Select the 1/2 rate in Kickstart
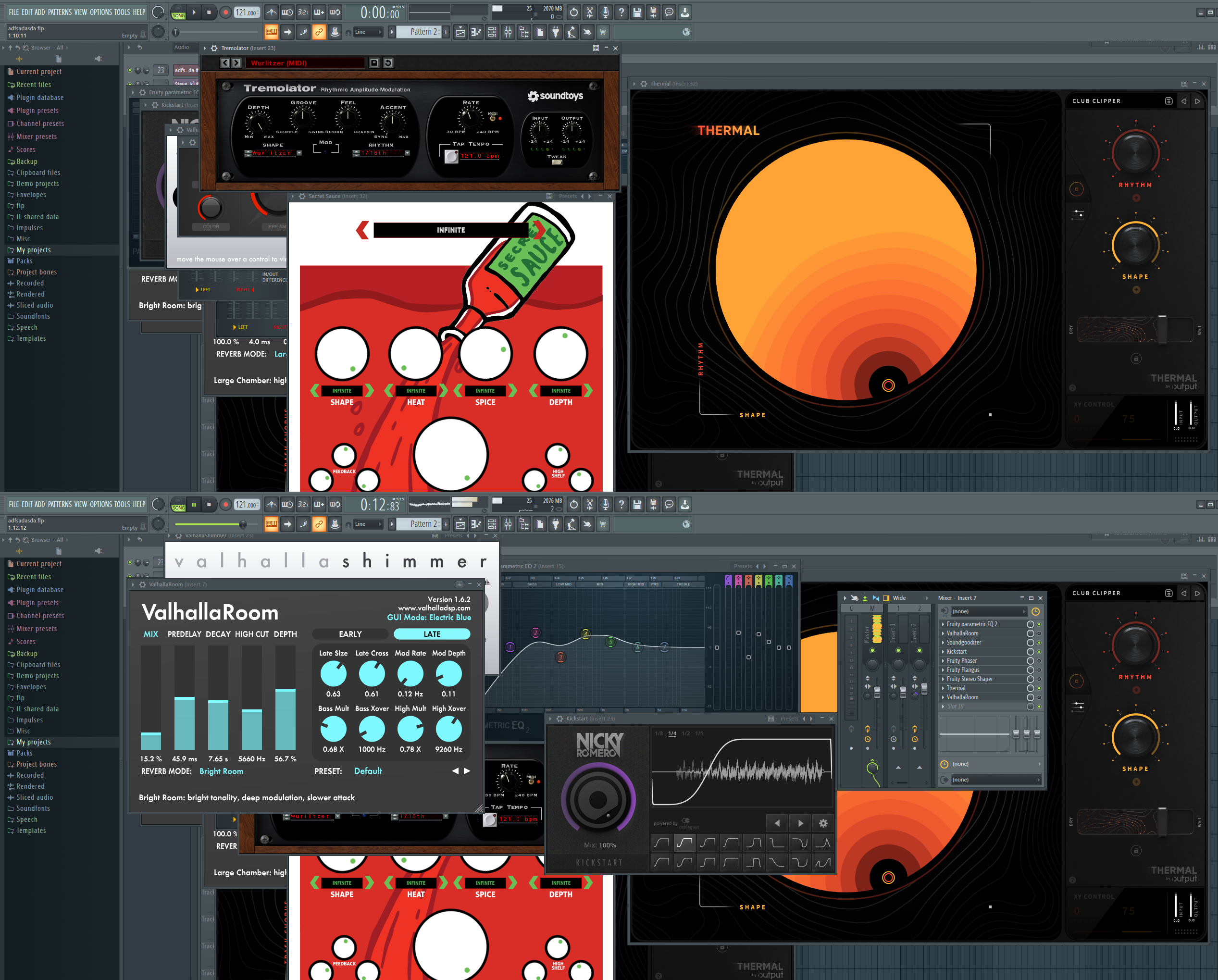Viewport: 1218px width, 980px height. point(685,733)
